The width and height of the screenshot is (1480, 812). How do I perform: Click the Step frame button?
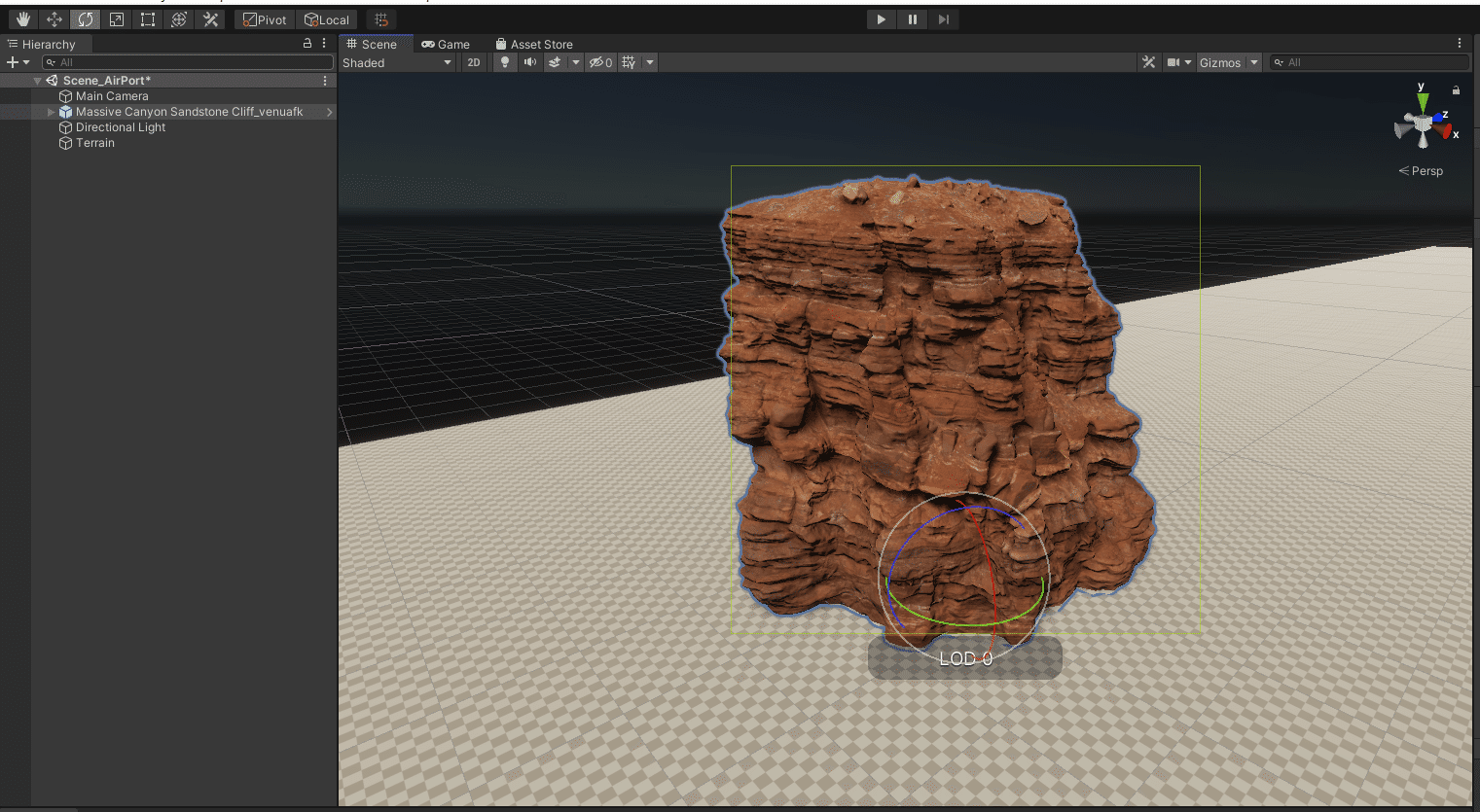(x=943, y=19)
